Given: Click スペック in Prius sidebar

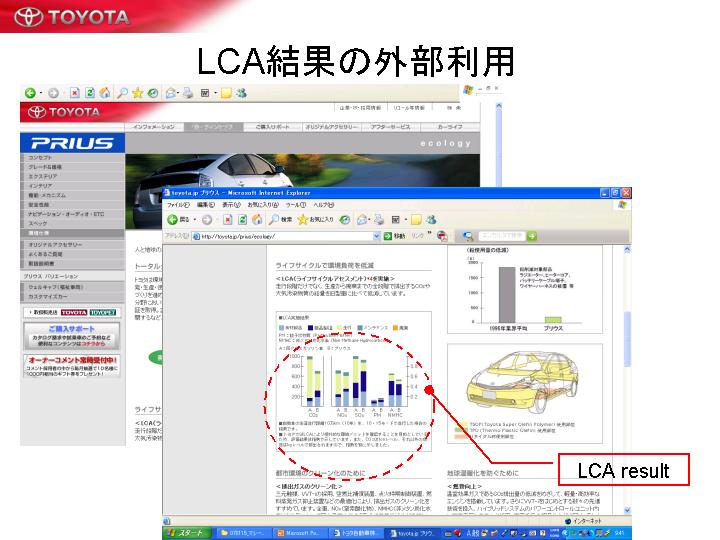Looking at the screenshot, I should pyautogui.click(x=73, y=224).
